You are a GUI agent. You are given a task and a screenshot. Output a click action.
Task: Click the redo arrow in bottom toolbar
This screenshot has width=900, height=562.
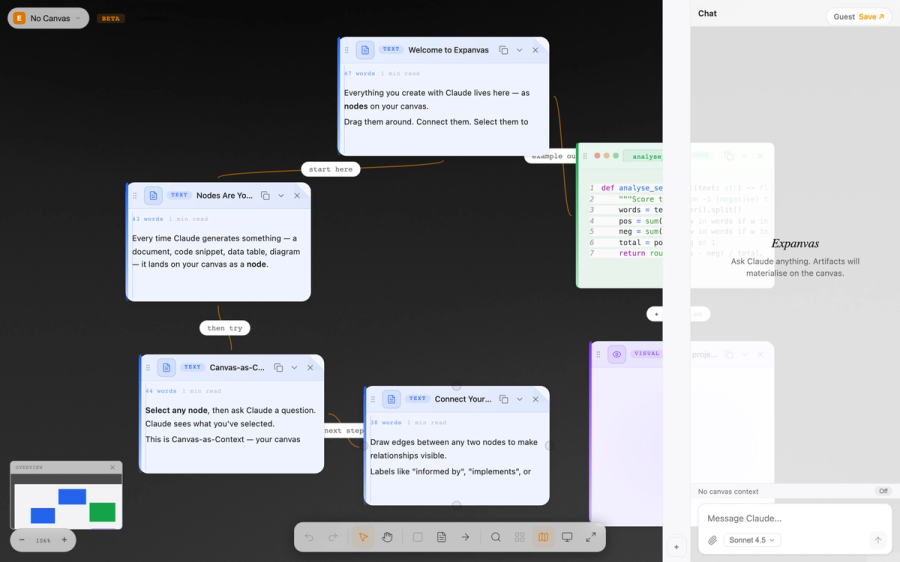click(x=333, y=537)
